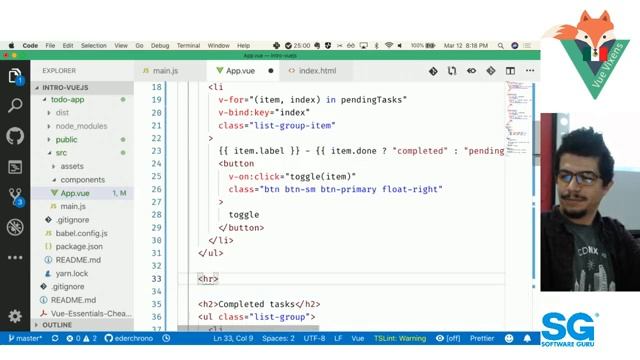Image resolution: width=640 pixels, height=360 pixels.
Task: Expand the public folder
Action: tap(82, 140)
